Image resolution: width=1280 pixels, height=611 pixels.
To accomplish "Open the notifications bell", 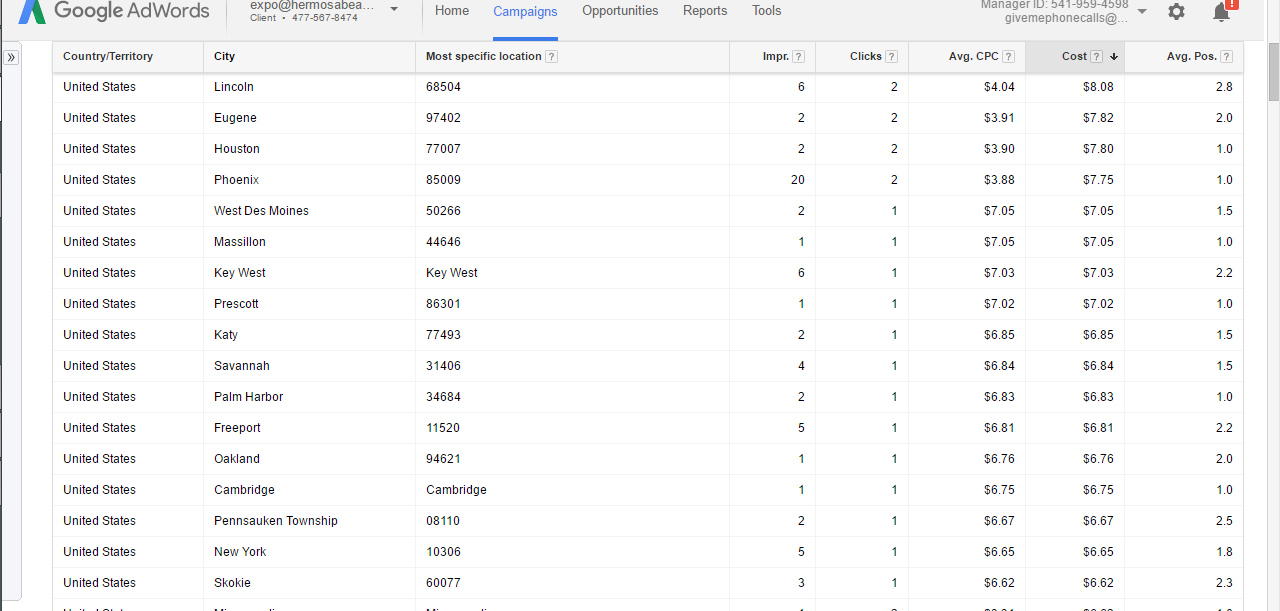I will tap(1221, 12).
